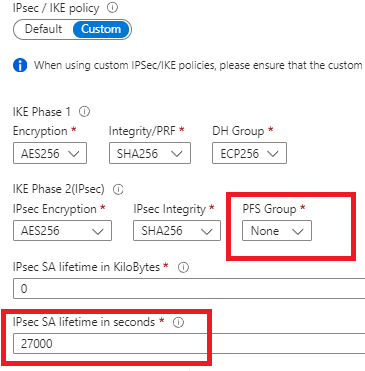Select the Custom policy option
This screenshot has width=365, height=371.
point(101,29)
